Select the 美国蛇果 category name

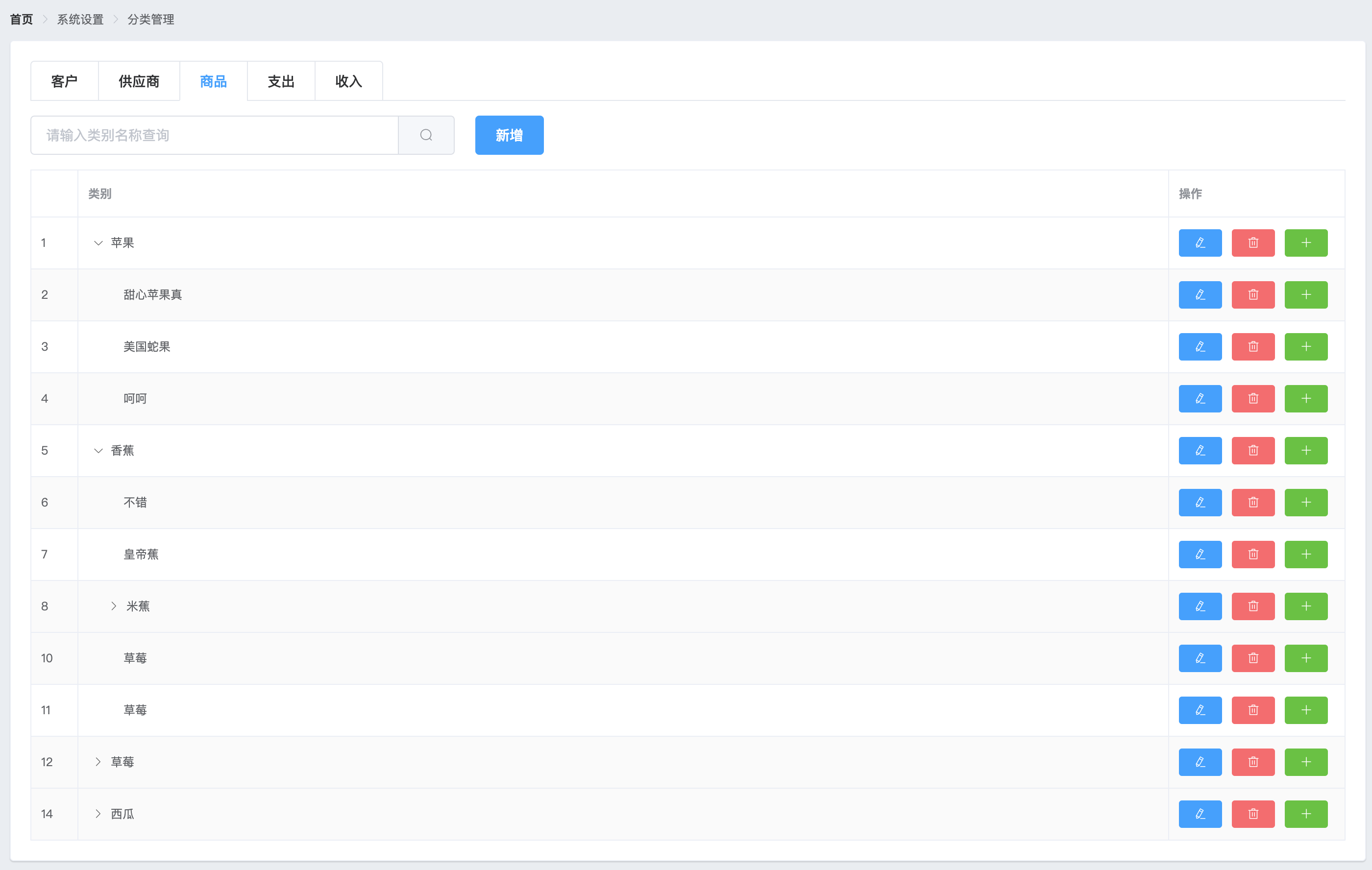pyautogui.click(x=147, y=346)
